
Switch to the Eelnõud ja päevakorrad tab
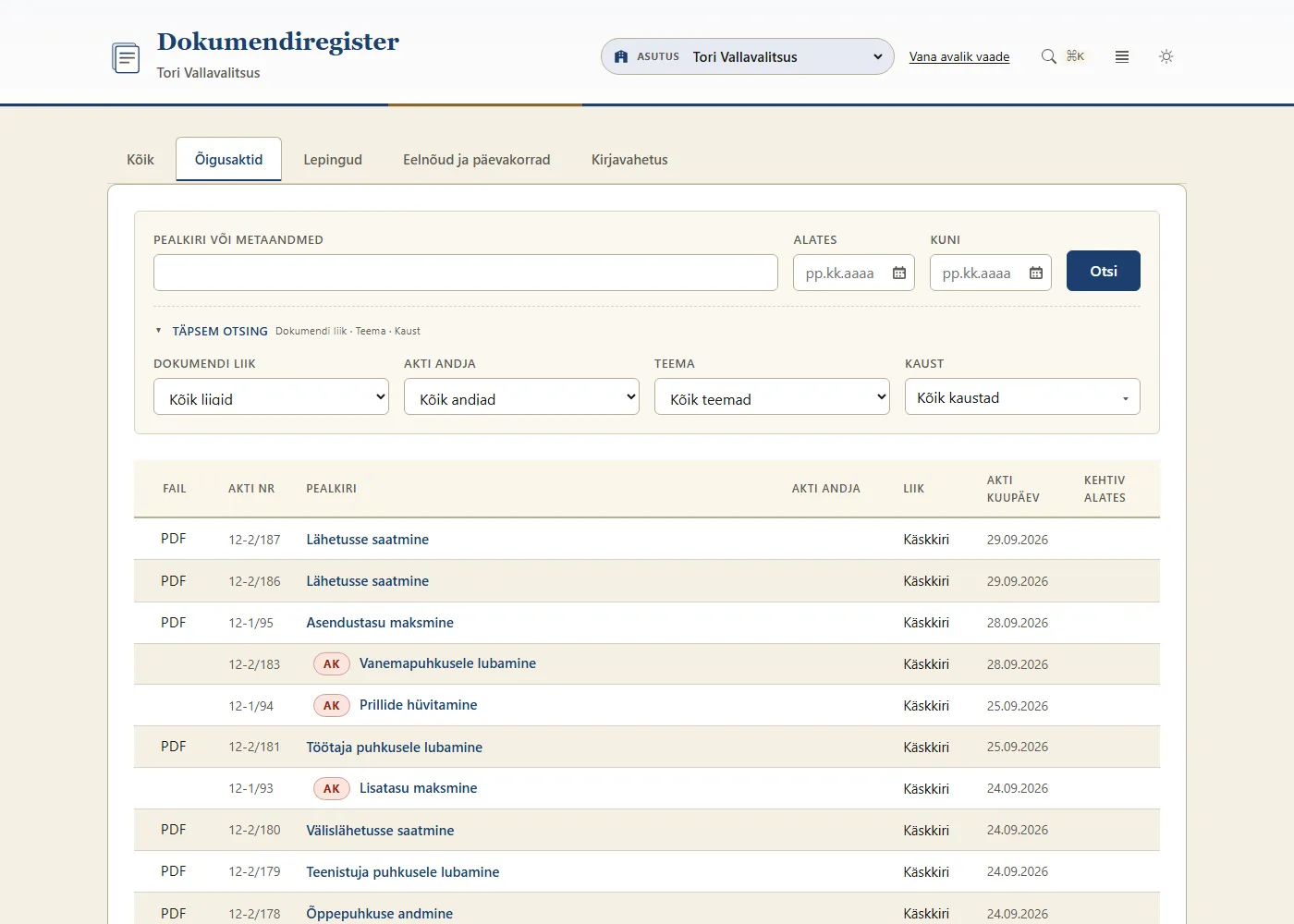(x=477, y=159)
